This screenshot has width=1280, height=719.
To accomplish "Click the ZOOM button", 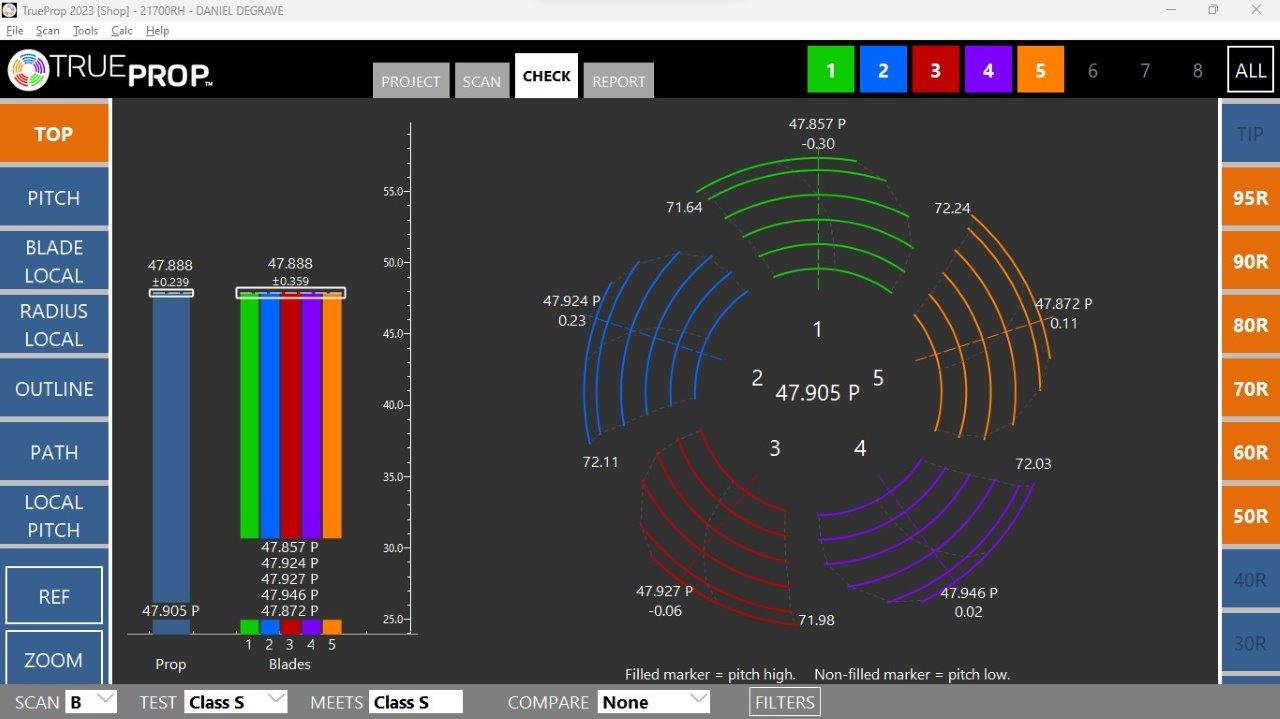I will 54,660.
